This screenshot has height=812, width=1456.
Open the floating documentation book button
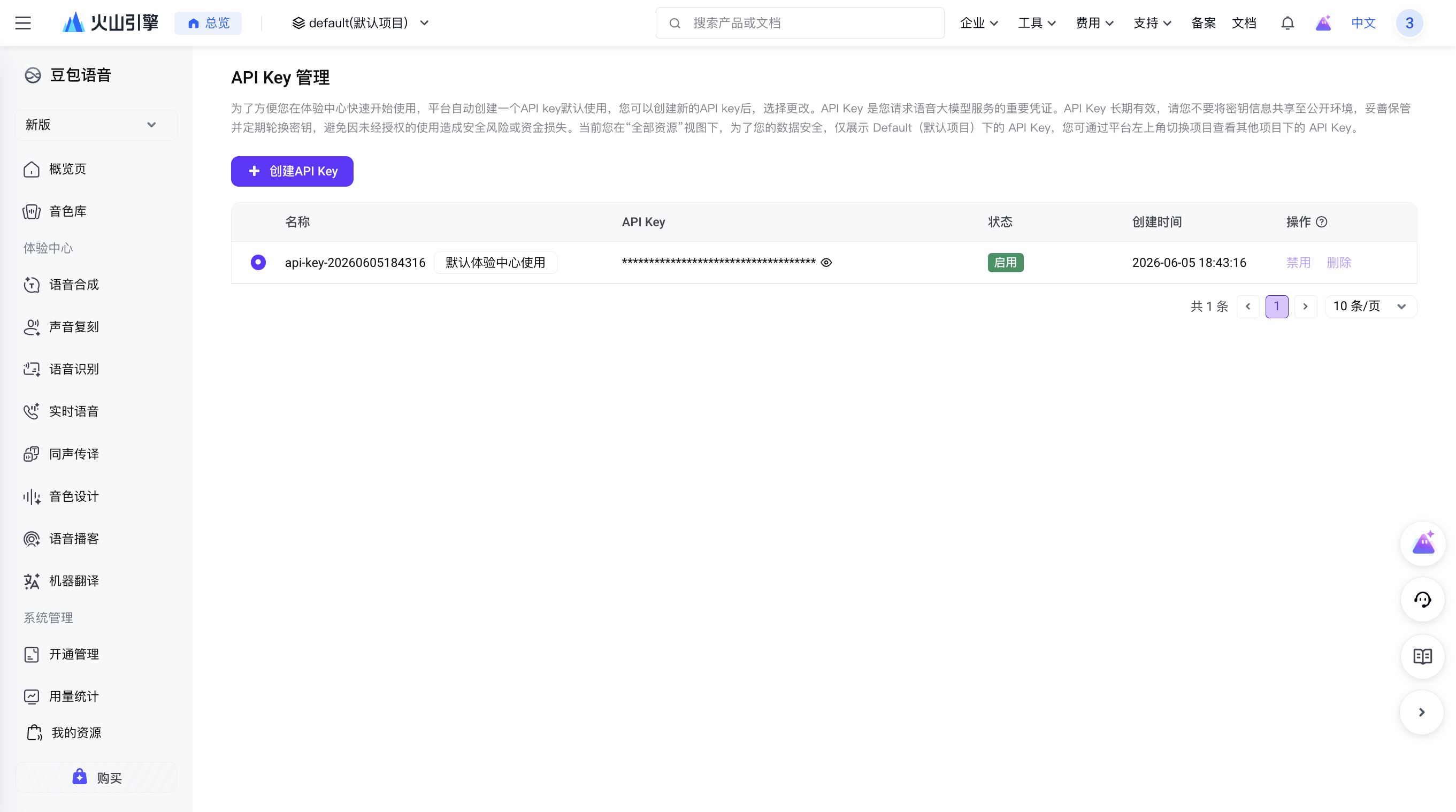1423,656
